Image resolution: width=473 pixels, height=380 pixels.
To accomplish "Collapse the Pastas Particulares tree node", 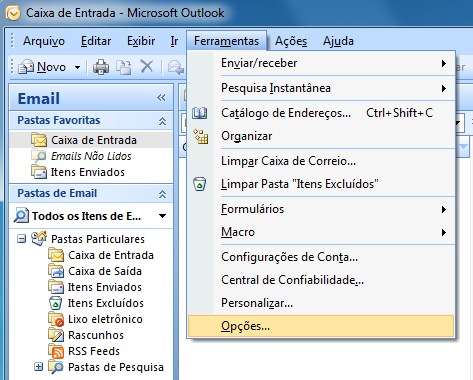I will (21, 239).
